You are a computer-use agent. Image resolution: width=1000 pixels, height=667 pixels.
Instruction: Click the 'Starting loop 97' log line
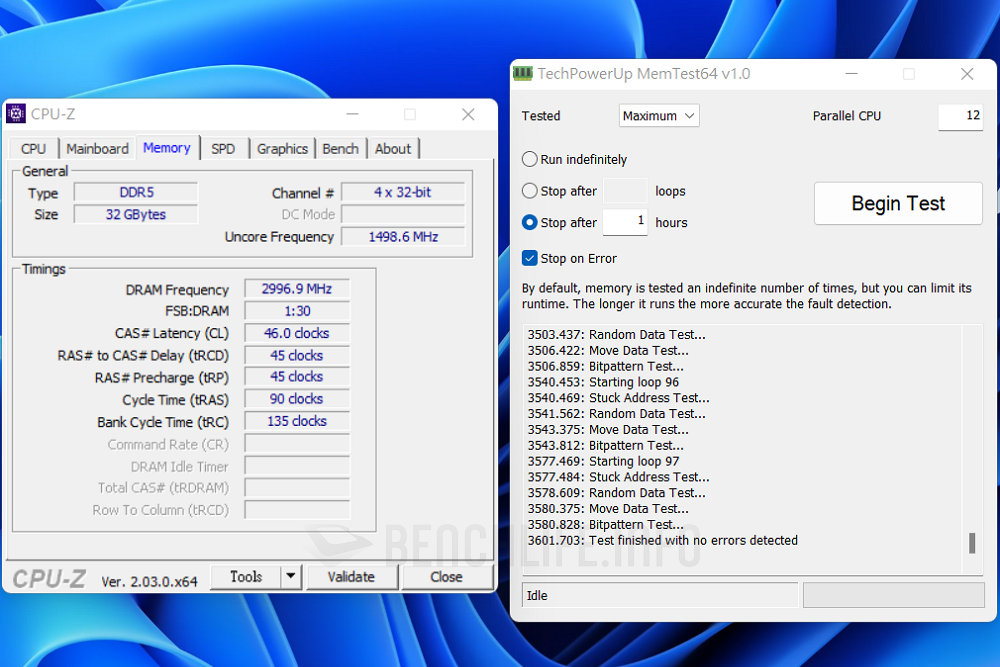(x=603, y=462)
